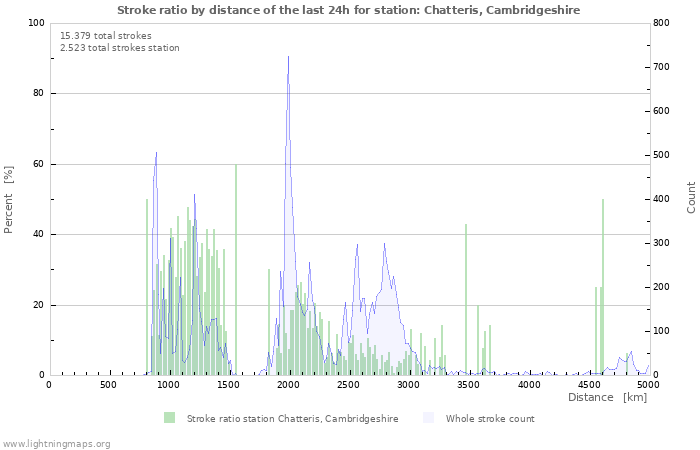
Task: Click the green 60% bar near 1550 km
Action: tap(236, 270)
